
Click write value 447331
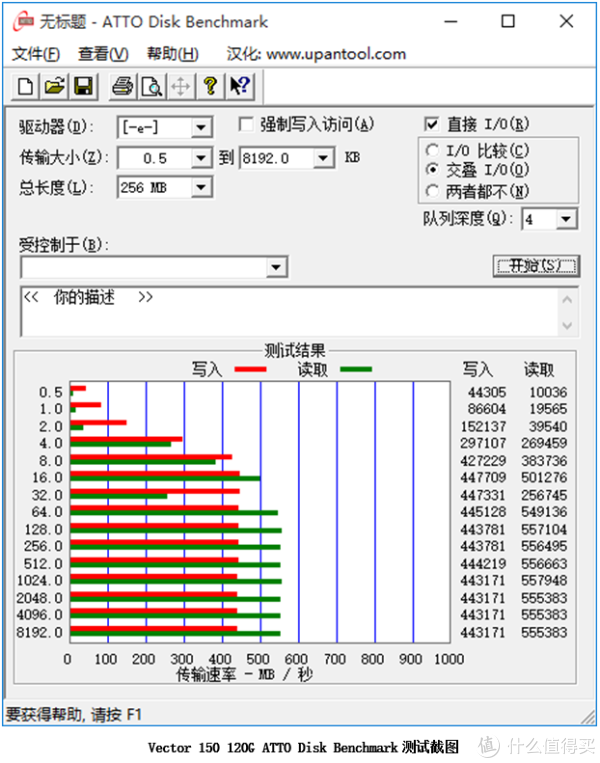tap(483, 495)
